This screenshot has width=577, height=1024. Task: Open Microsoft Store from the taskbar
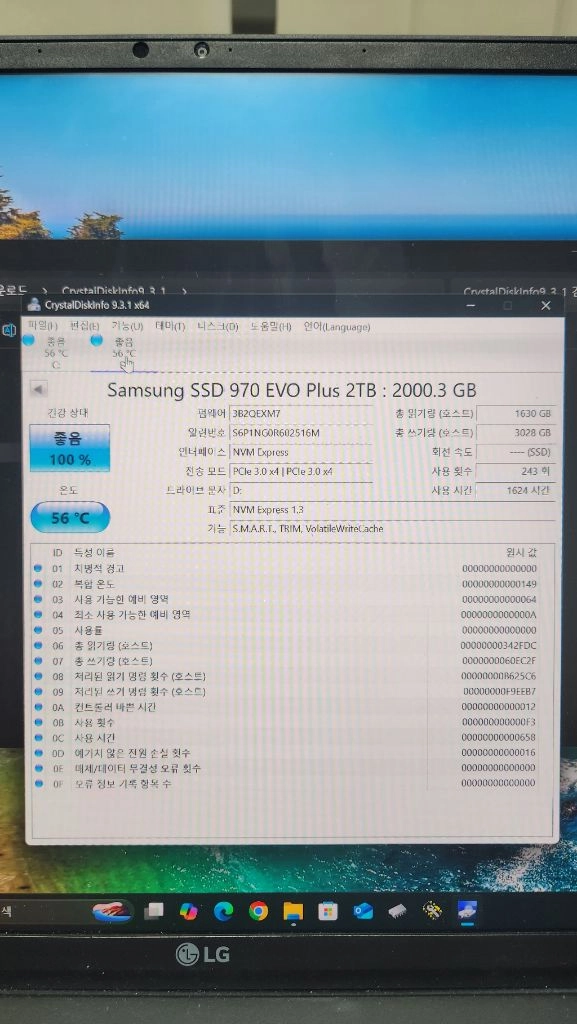pyautogui.click(x=328, y=910)
